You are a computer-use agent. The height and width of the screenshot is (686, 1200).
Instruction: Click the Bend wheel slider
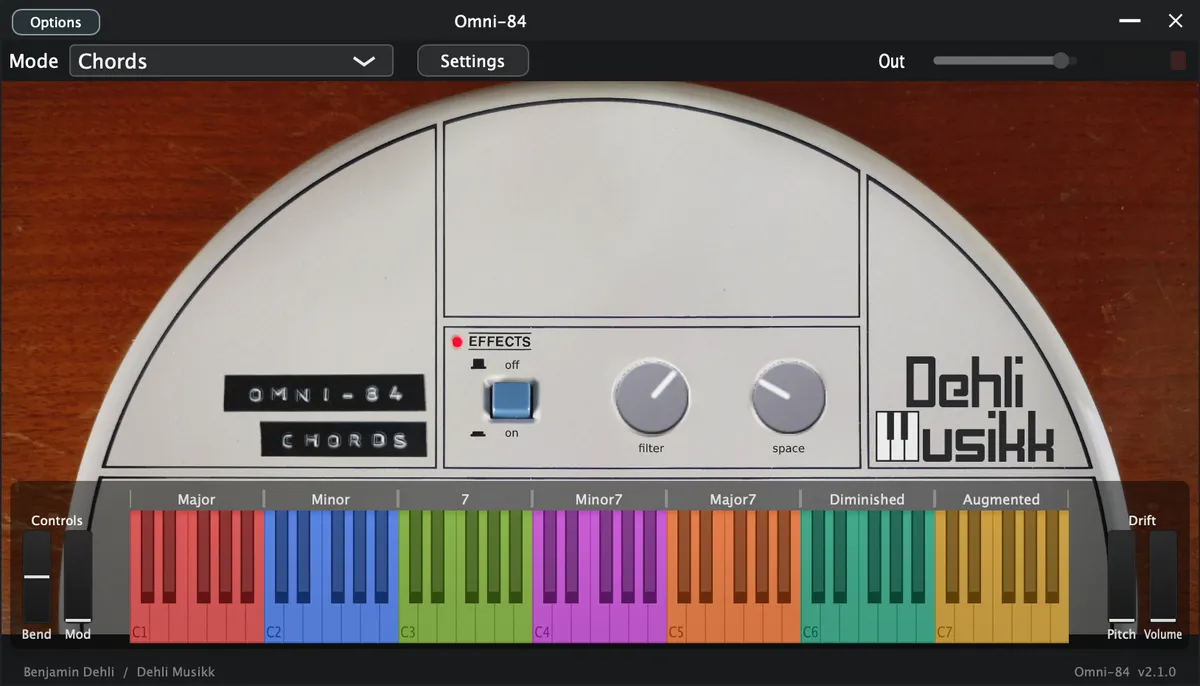click(37, 577)
